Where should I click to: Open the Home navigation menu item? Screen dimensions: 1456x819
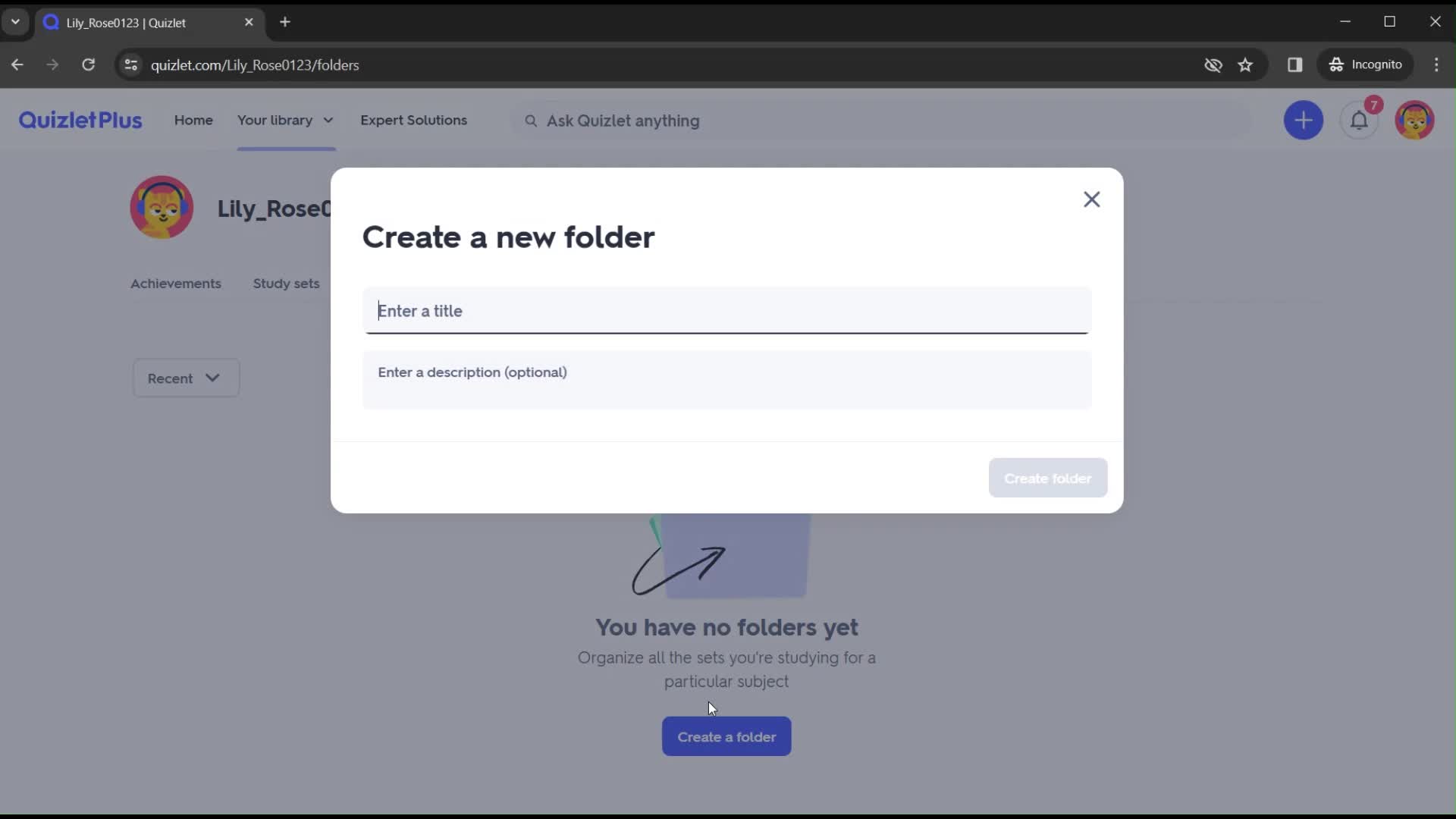click(x=194, y=120)
